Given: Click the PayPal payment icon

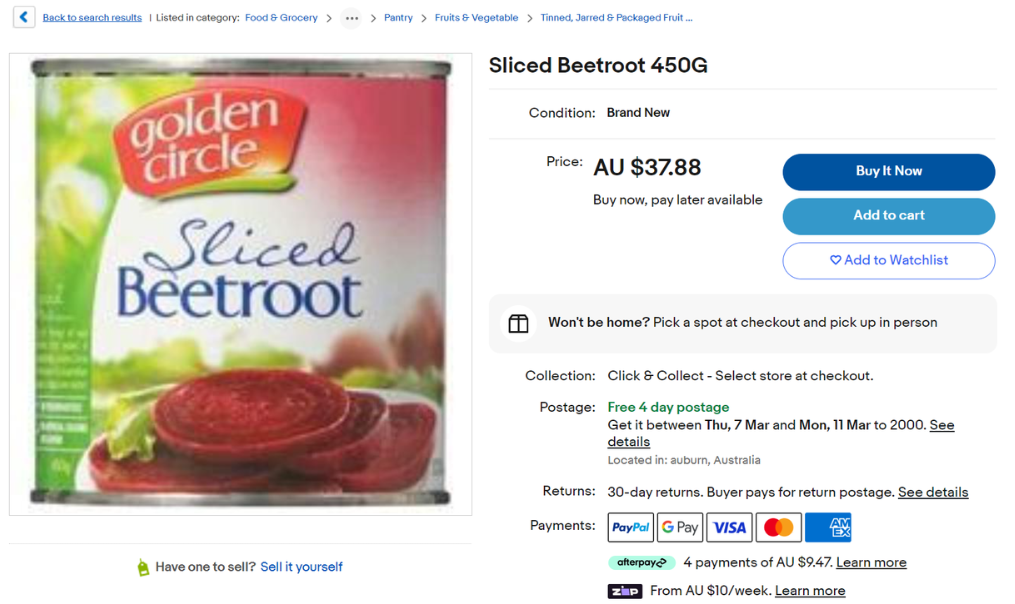Looking at the screenshot, I should point(630,527).
